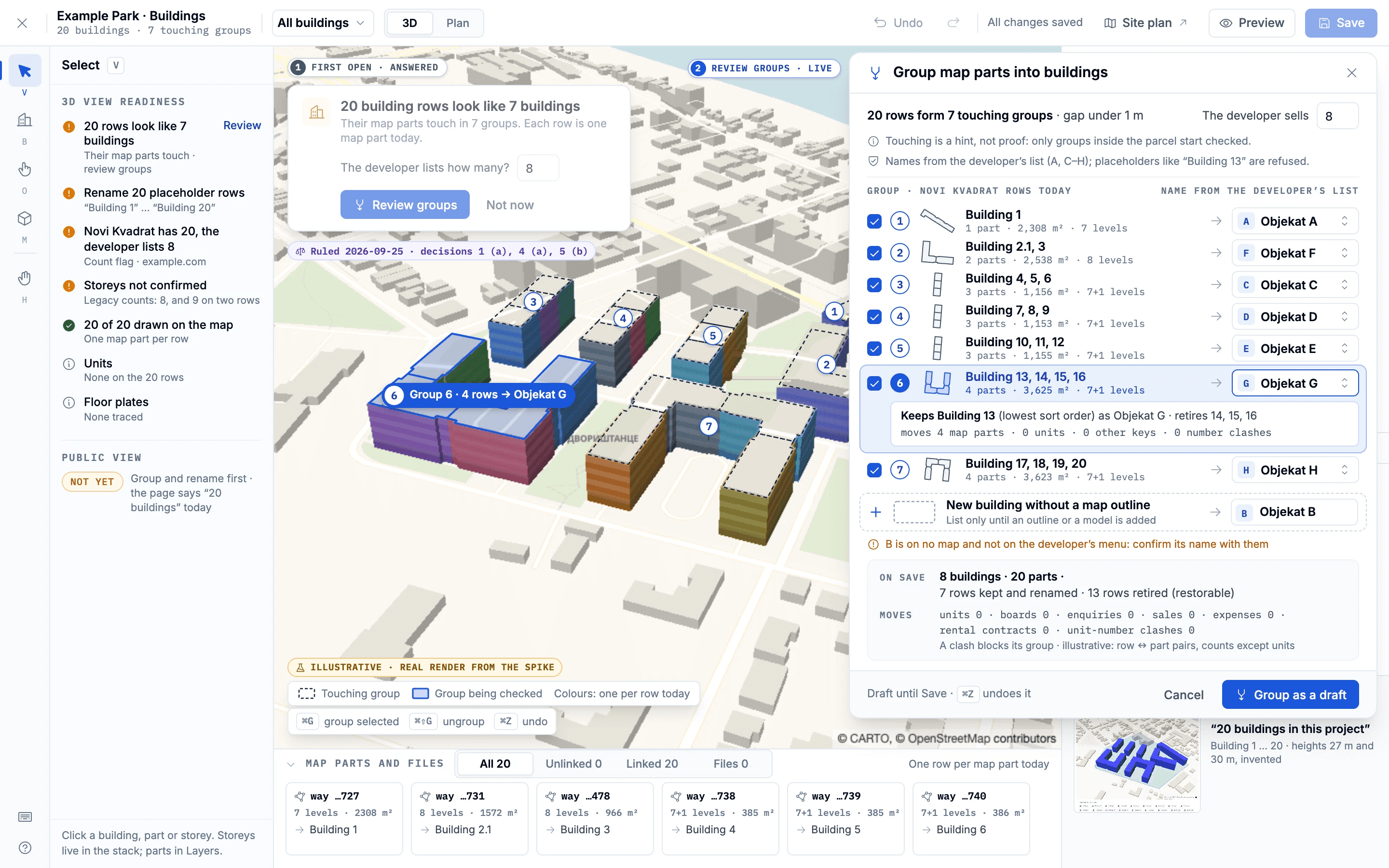This screenshot has height=868, width=1389.
Task: Pick the pointing-hand tool labeled O
Action: [25, 169]
